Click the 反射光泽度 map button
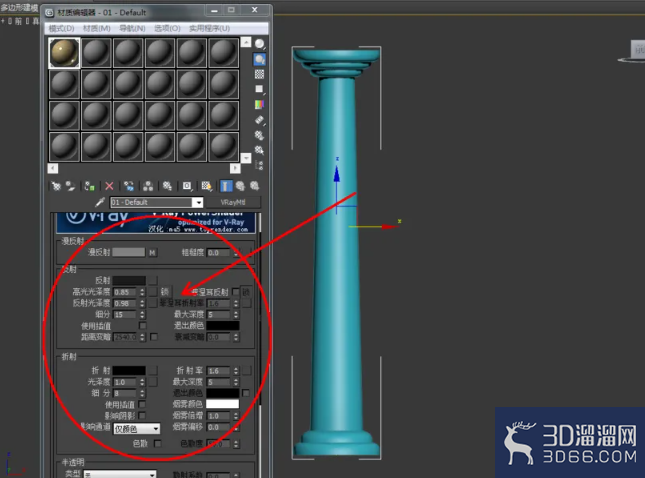Viewport: 645px width, 478px height. (x=153, y=303)
